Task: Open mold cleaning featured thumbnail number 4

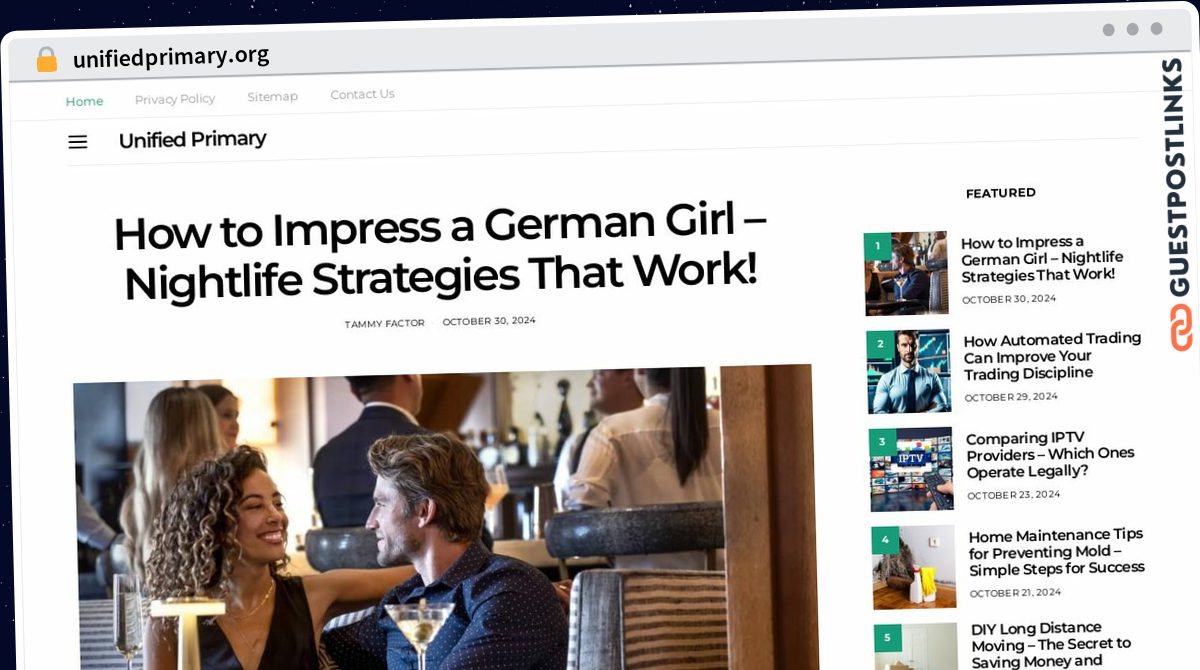Action: click(914, 568)
